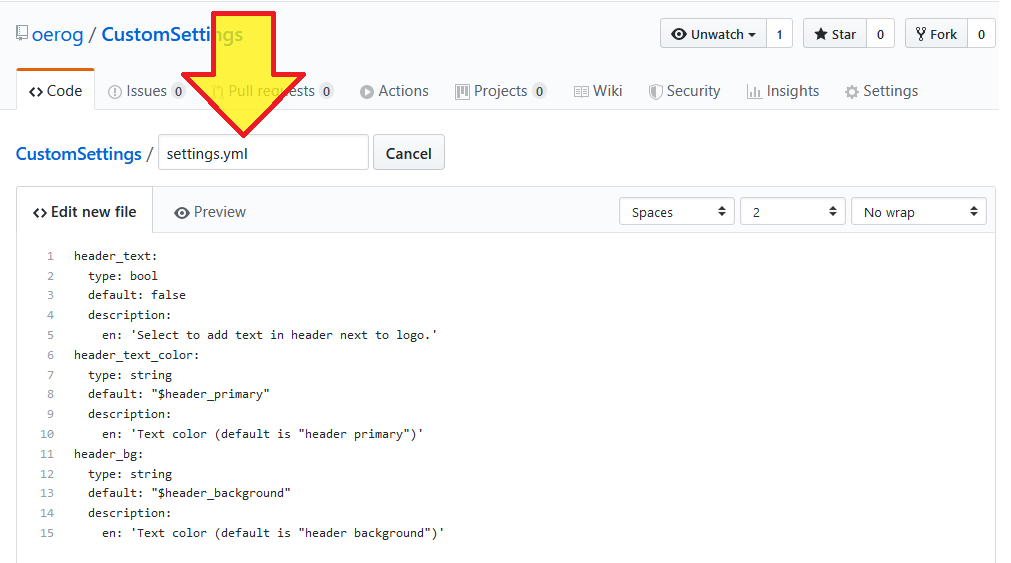Open the CustomSettings repository title link
Image resolution: width=1011 pixels, height=563 pixels.
[172, 34]
